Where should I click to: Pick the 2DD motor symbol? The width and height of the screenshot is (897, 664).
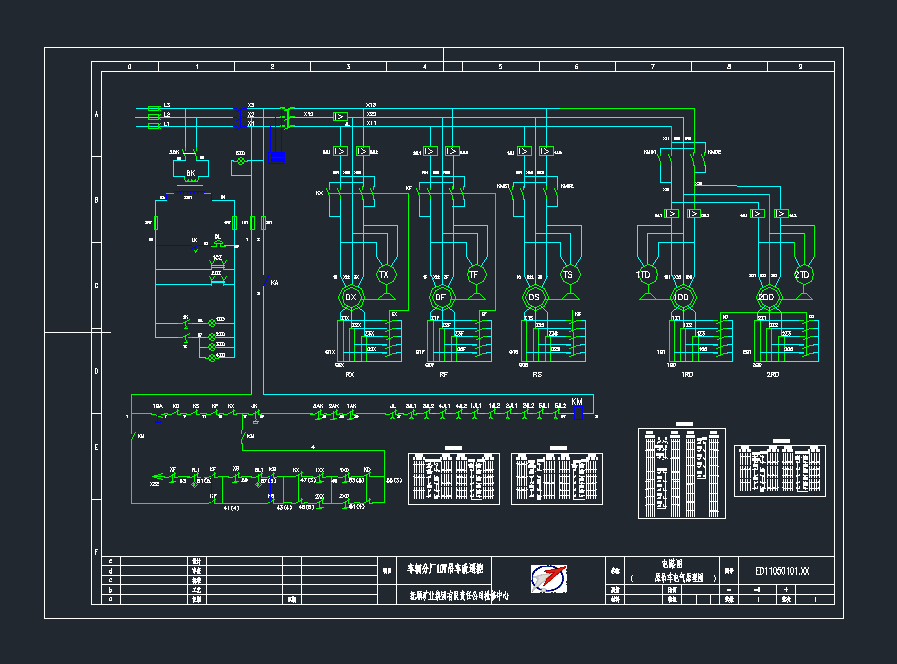[x=767, y=297]
